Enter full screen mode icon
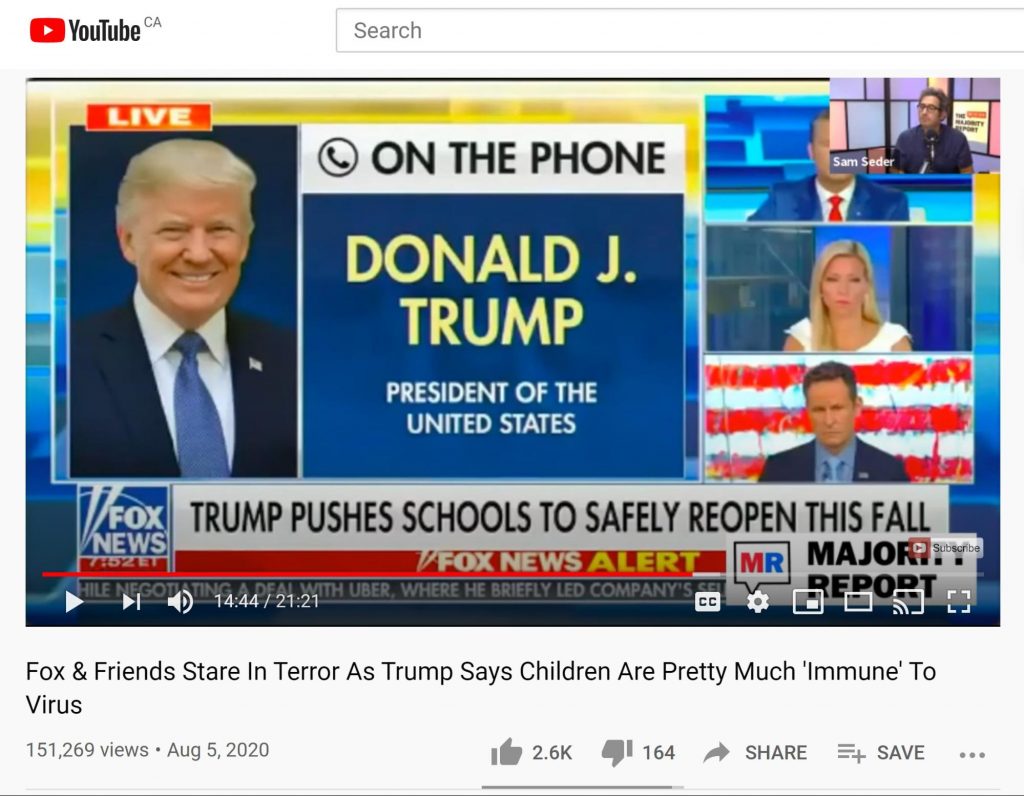The width and height of the screenshot is (1024, 796). click(x=958, y=601)
